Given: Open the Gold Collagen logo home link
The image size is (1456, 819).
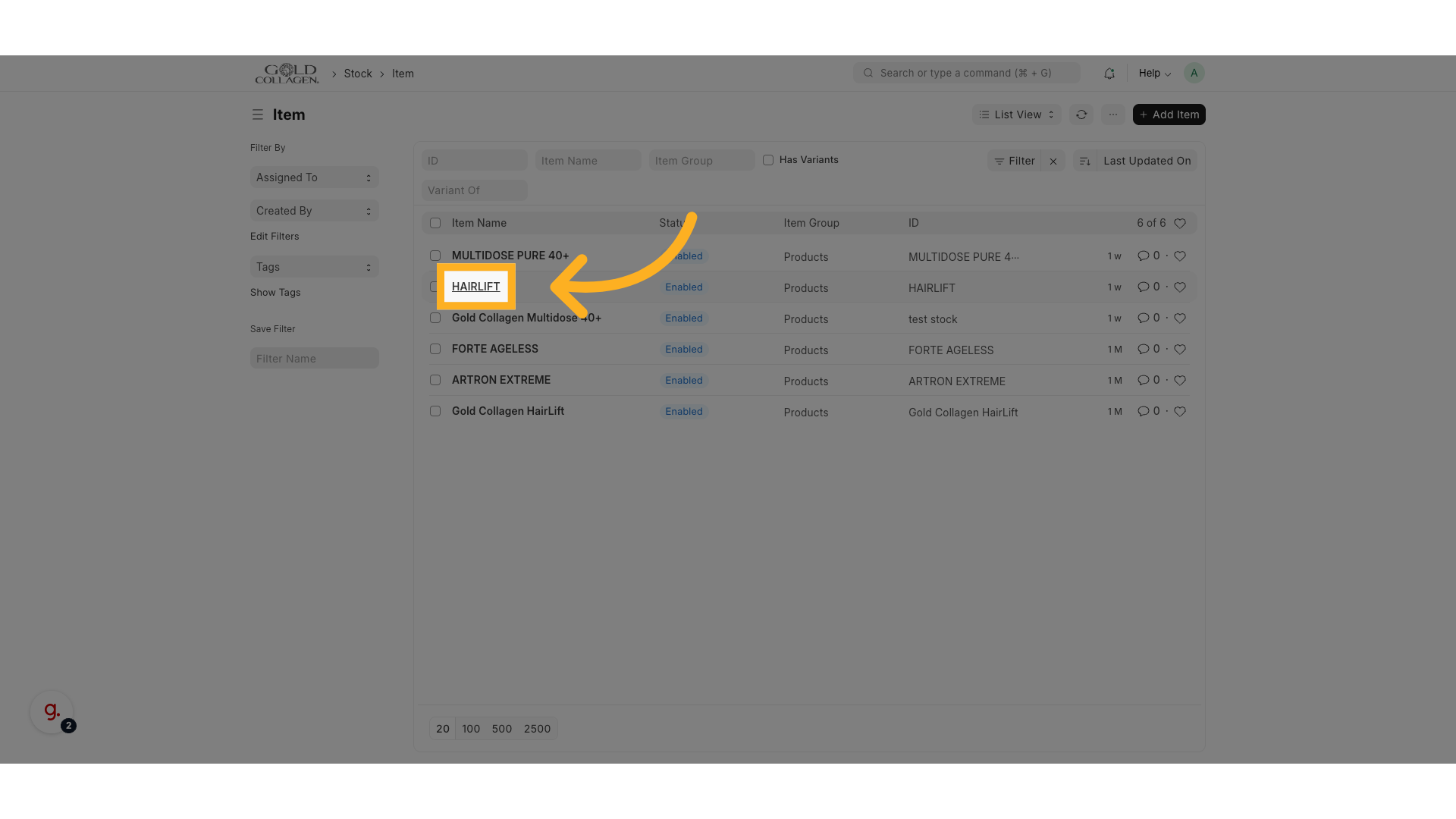Looking at the screenshot, I should tap(287, 74).
